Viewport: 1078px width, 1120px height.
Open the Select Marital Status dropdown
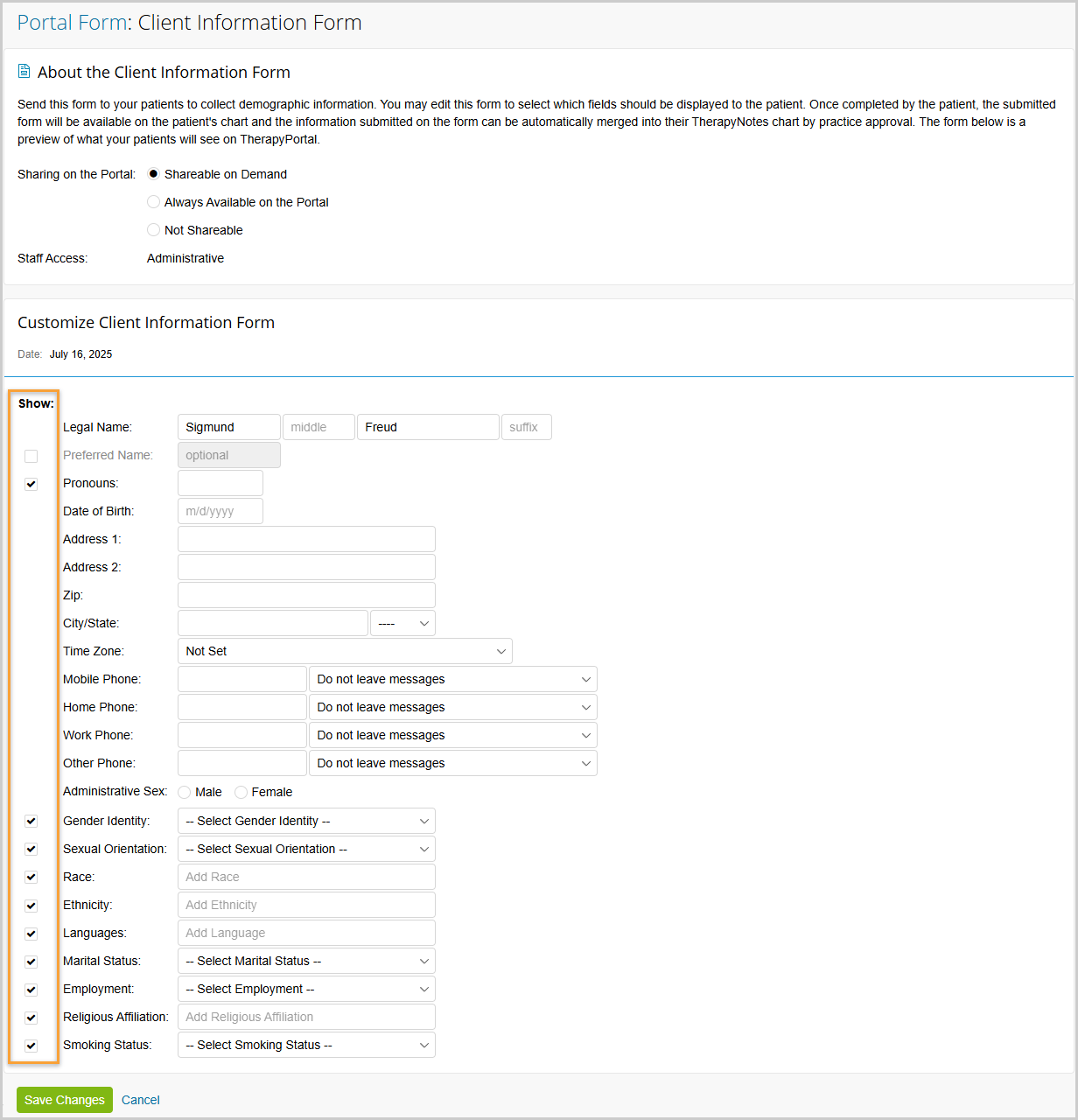pos(306,961)
